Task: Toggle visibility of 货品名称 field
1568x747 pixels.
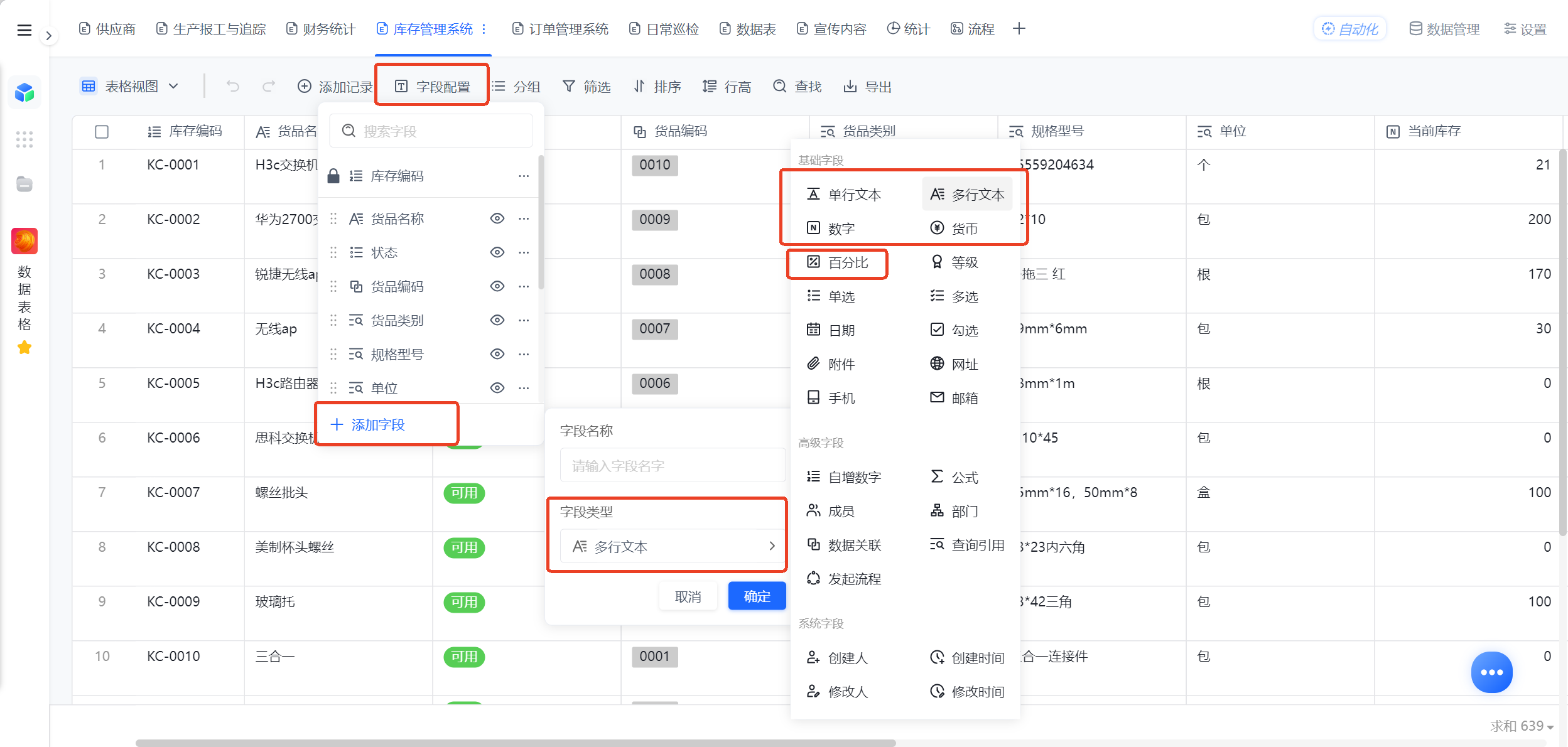Action: [x=497, y=218]
